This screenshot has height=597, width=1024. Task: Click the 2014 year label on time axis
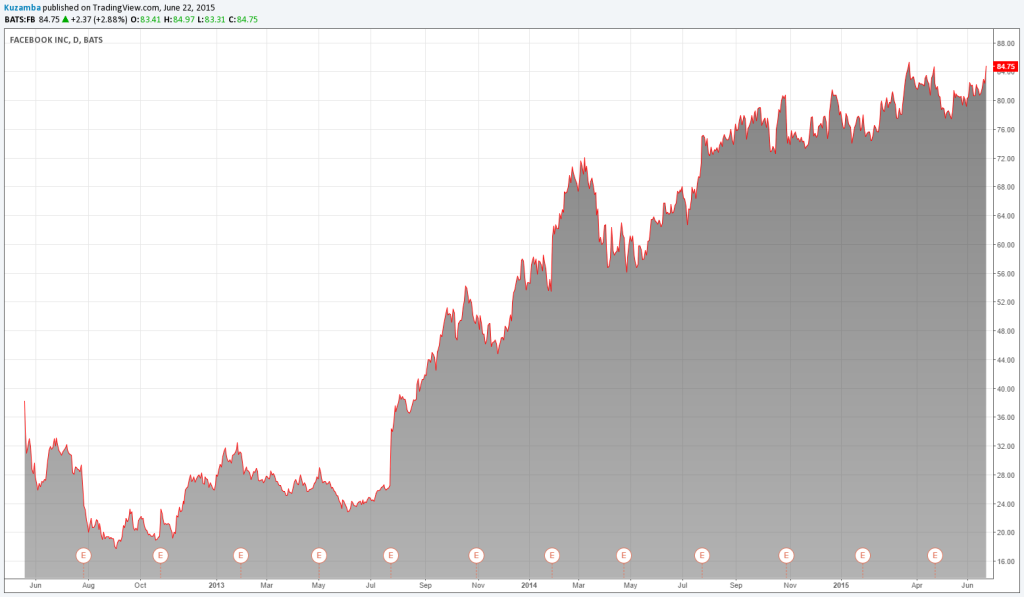tap(529, 585)
